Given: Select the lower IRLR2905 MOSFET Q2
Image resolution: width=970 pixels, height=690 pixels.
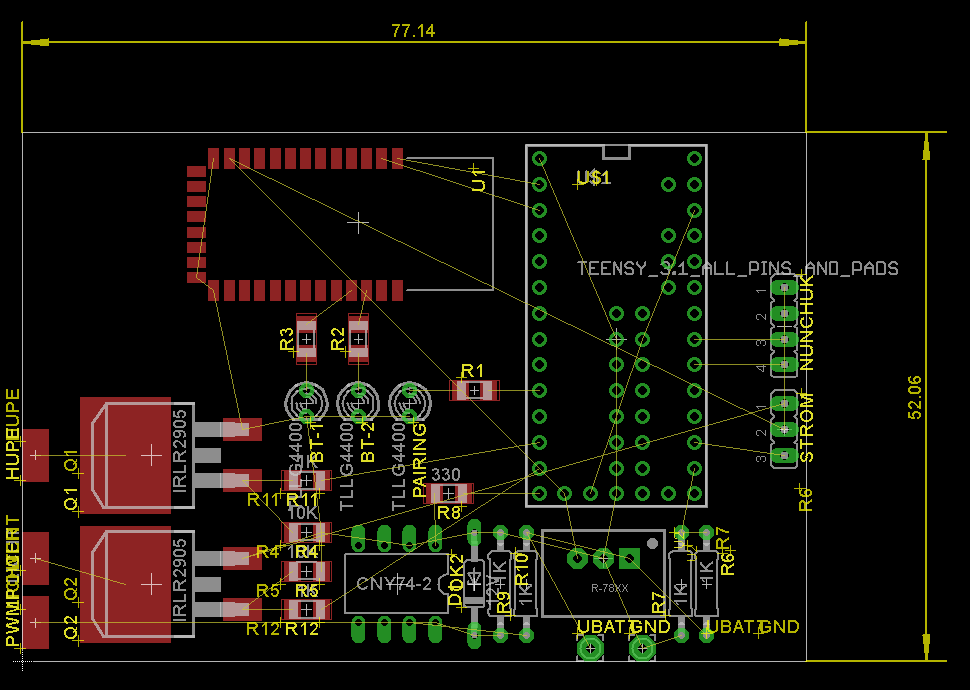Looking at the screenshot, I should tap(150, 584).
